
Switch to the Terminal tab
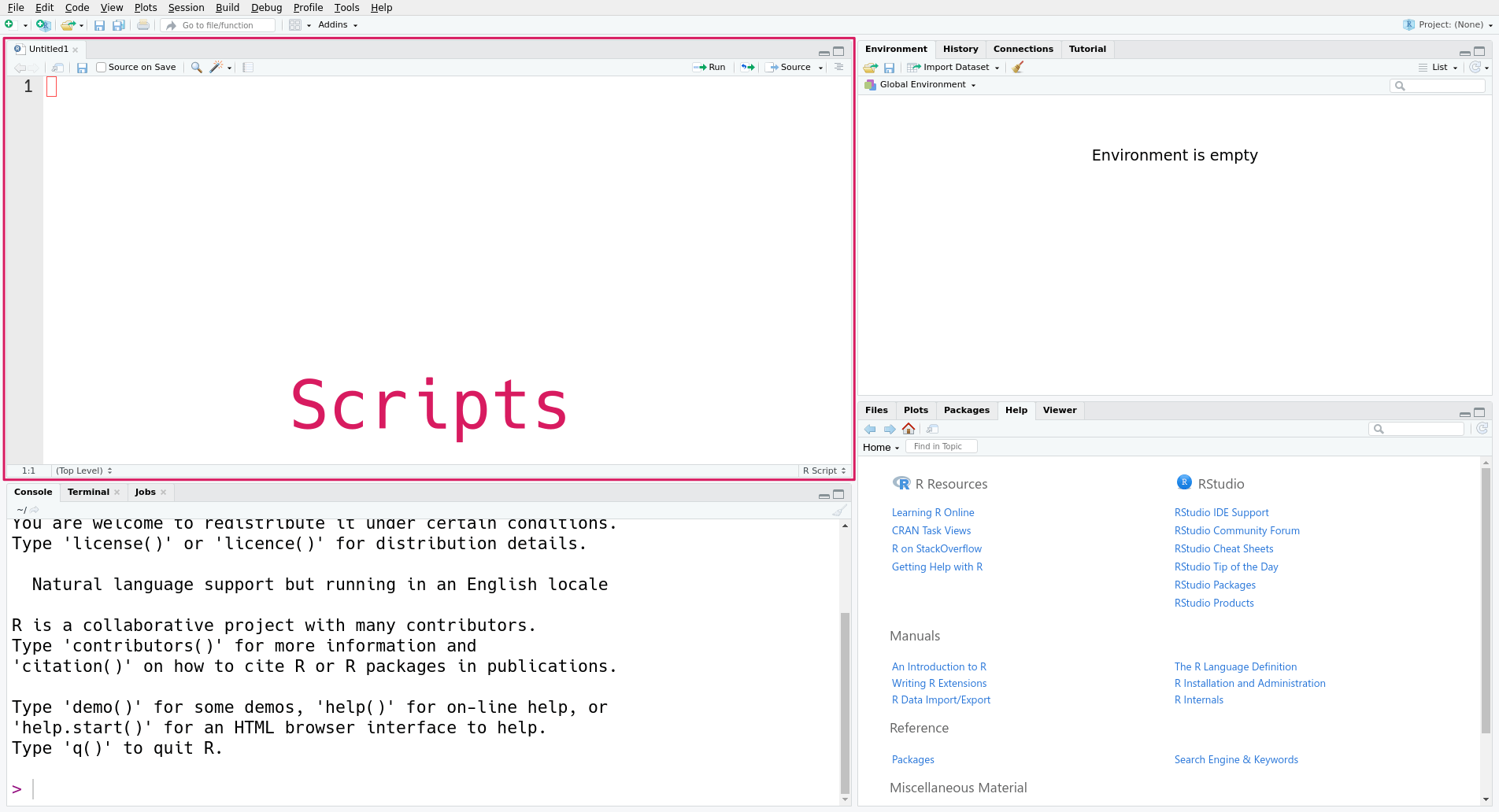pyautogui.click(x=88, y=492)
